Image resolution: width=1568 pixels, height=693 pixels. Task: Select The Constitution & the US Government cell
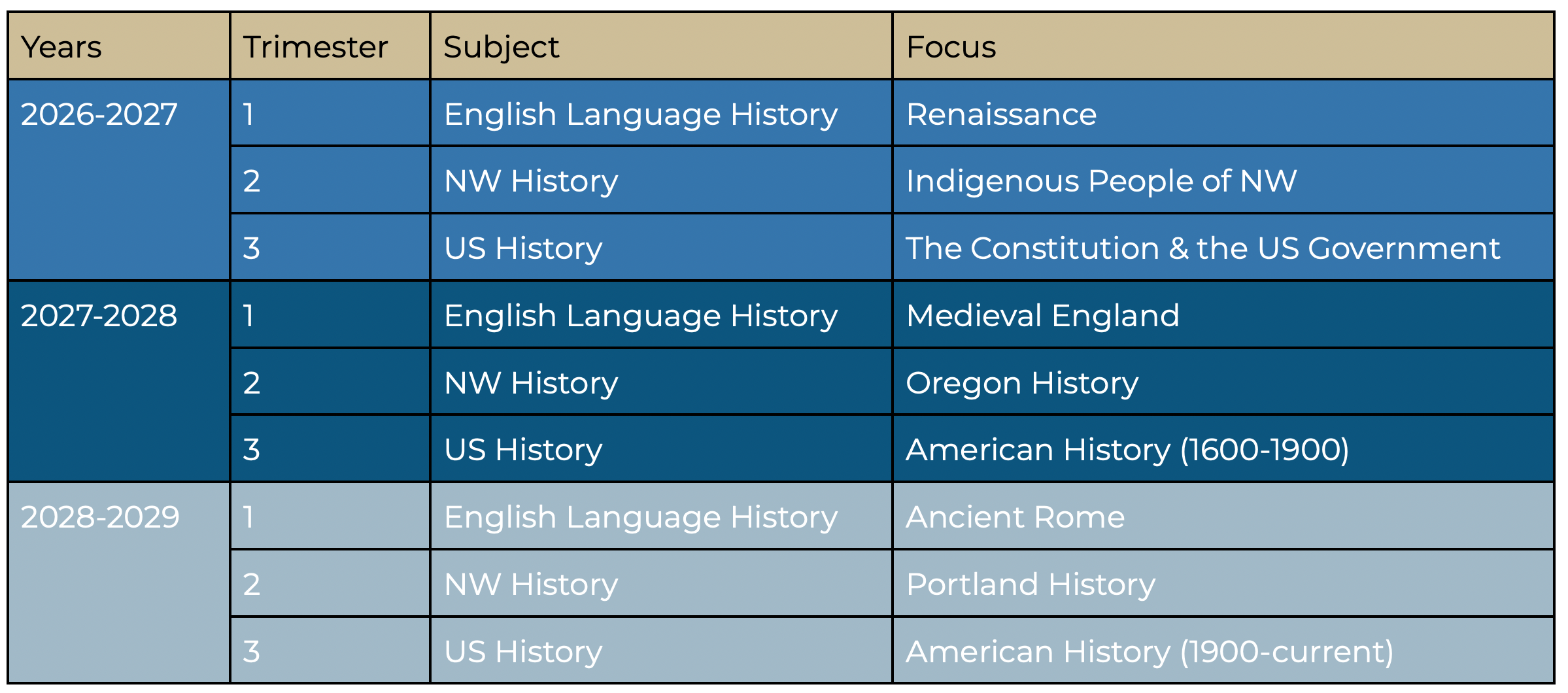click(1223, 248)
